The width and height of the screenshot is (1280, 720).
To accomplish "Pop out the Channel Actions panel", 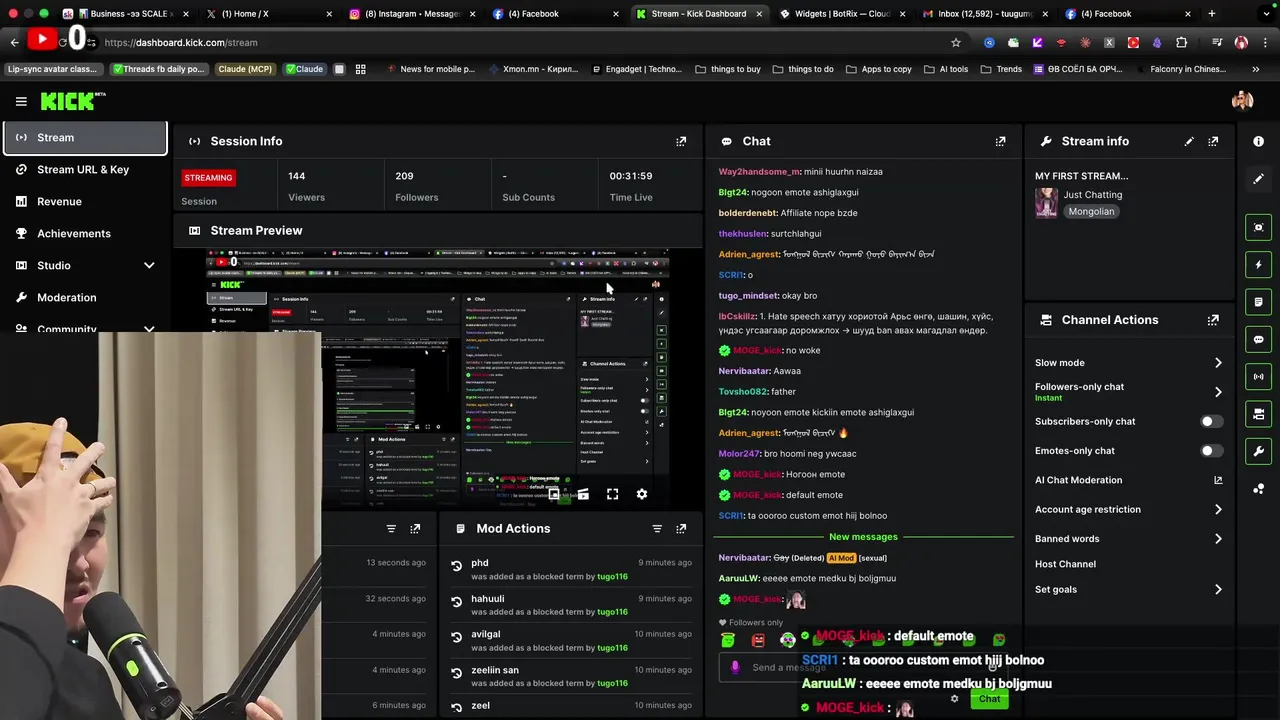I will 1213,320.
